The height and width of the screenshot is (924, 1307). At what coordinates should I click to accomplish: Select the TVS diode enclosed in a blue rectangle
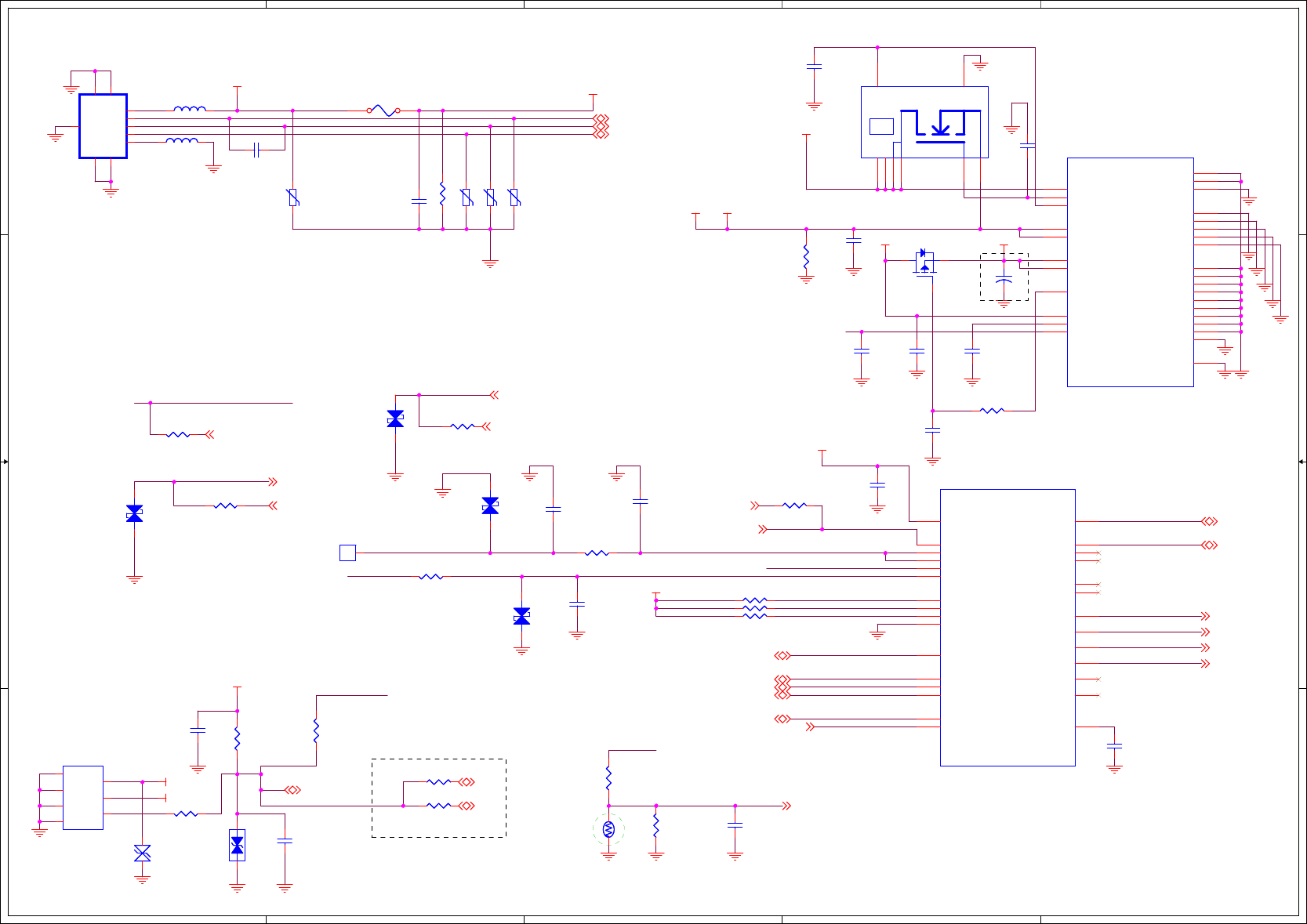click(x=237, y=845)
